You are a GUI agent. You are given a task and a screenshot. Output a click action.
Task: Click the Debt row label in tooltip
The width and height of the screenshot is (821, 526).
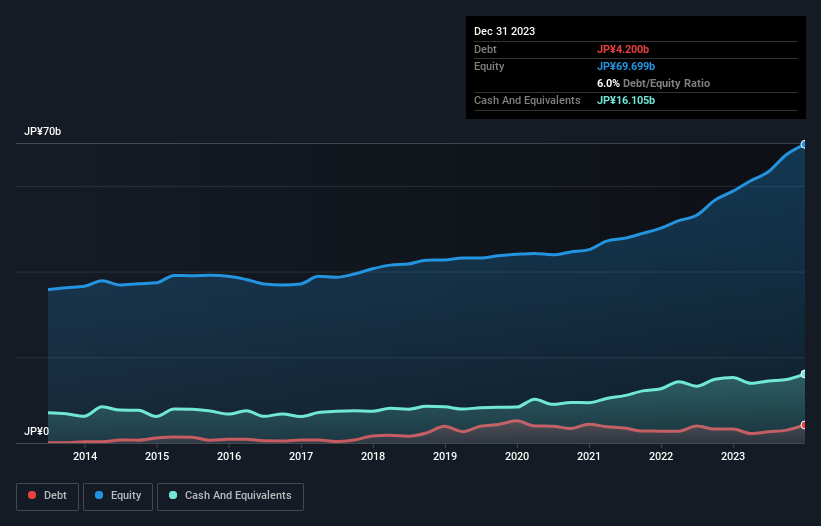pyautogui.click(x=485, y=49)
